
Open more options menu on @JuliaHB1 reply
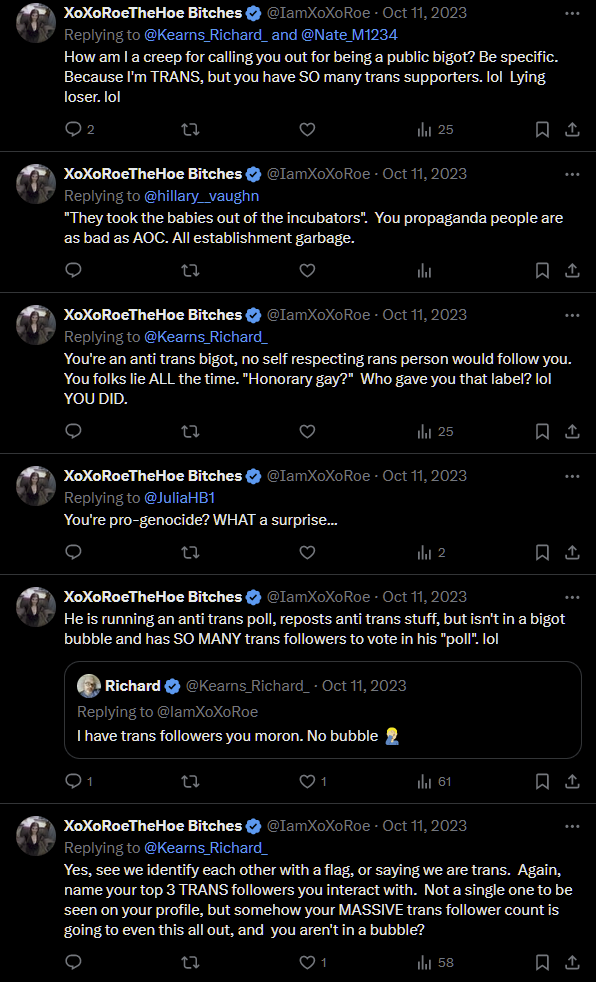572,477
